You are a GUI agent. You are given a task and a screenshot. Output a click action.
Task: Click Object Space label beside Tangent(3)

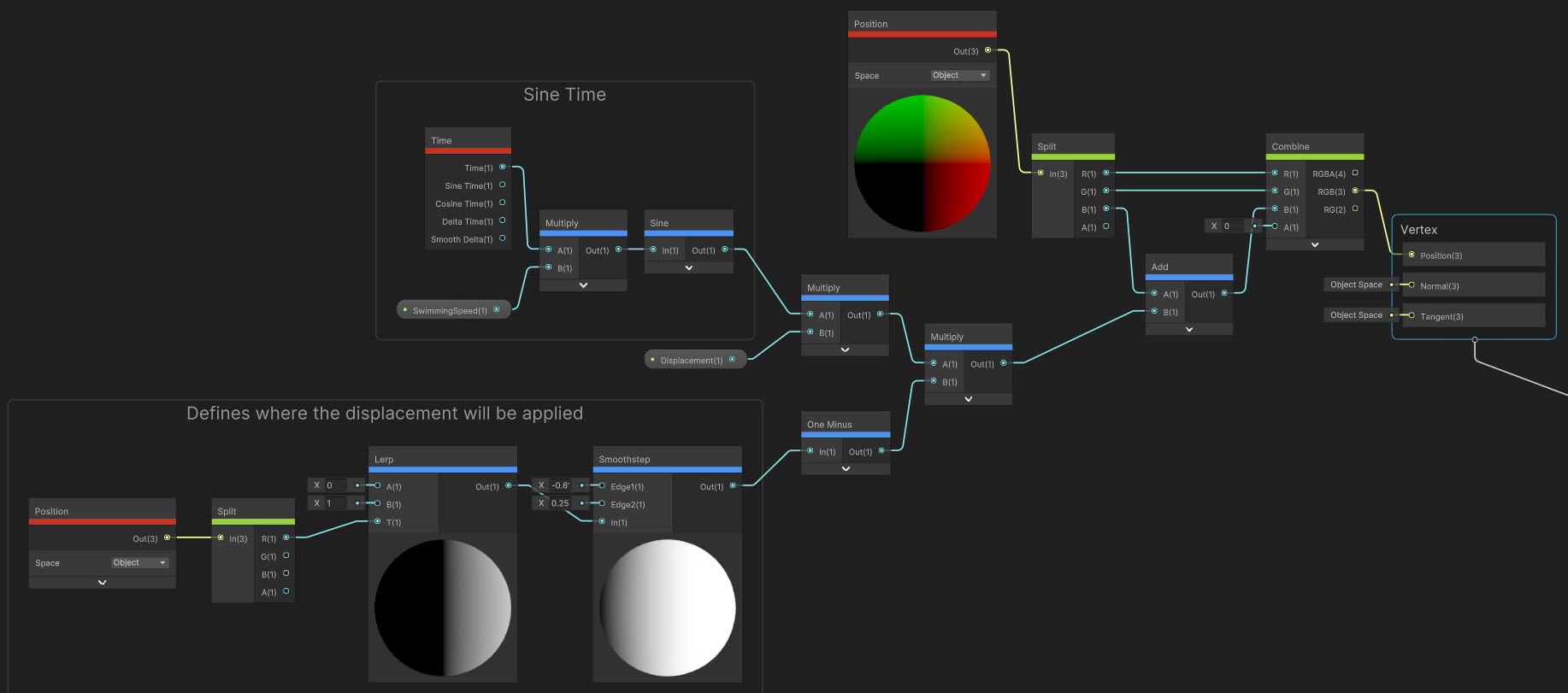1356,315
